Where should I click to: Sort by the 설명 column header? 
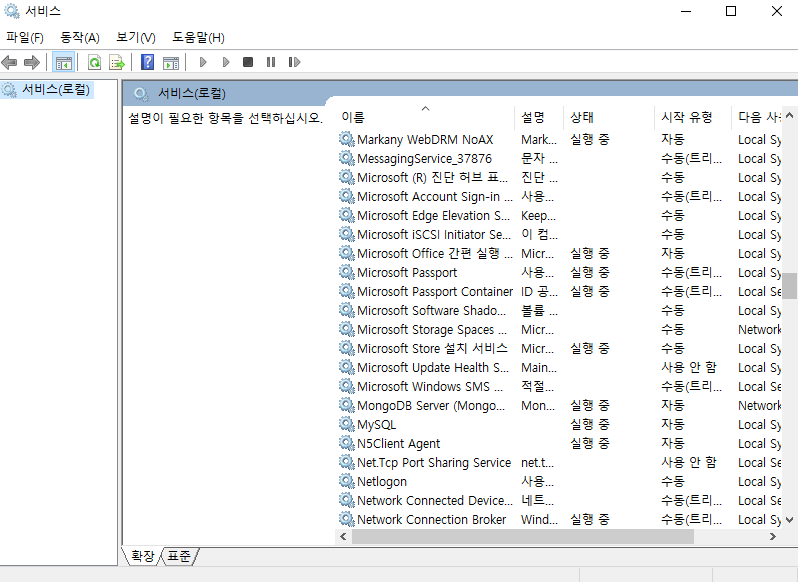538,117
